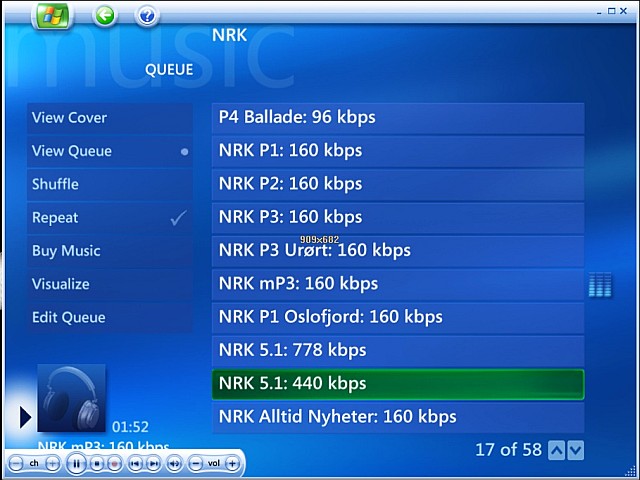This screenshot has width=640, height=480.
Task: Stop playback with the stop button
Action: tap(97, 464)
